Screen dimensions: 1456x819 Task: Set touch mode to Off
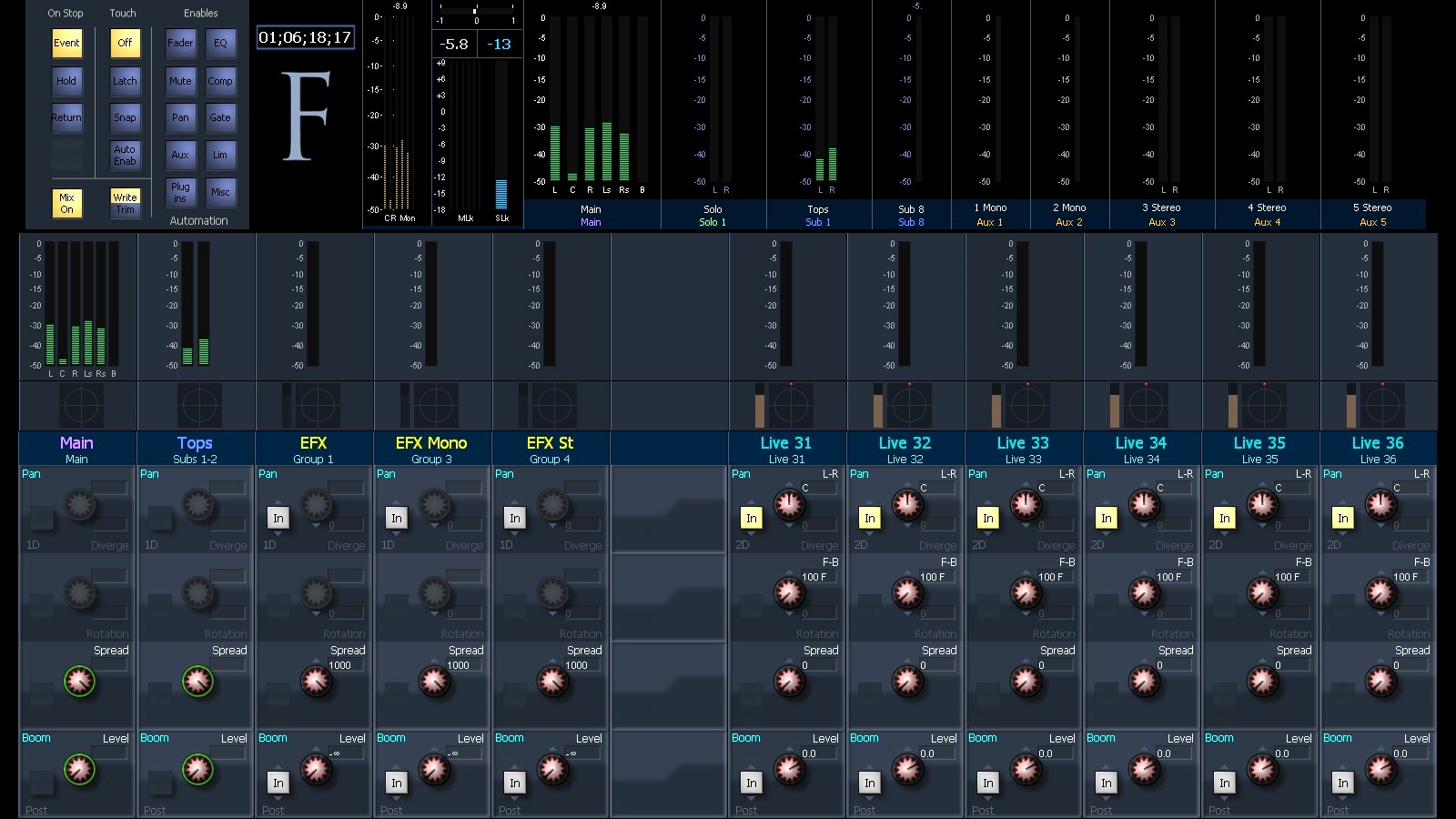pyautogui.click(x=125, y=43)
